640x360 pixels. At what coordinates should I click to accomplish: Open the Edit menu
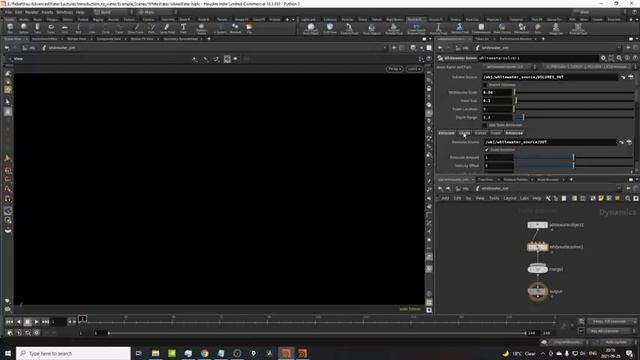point(18,12)
